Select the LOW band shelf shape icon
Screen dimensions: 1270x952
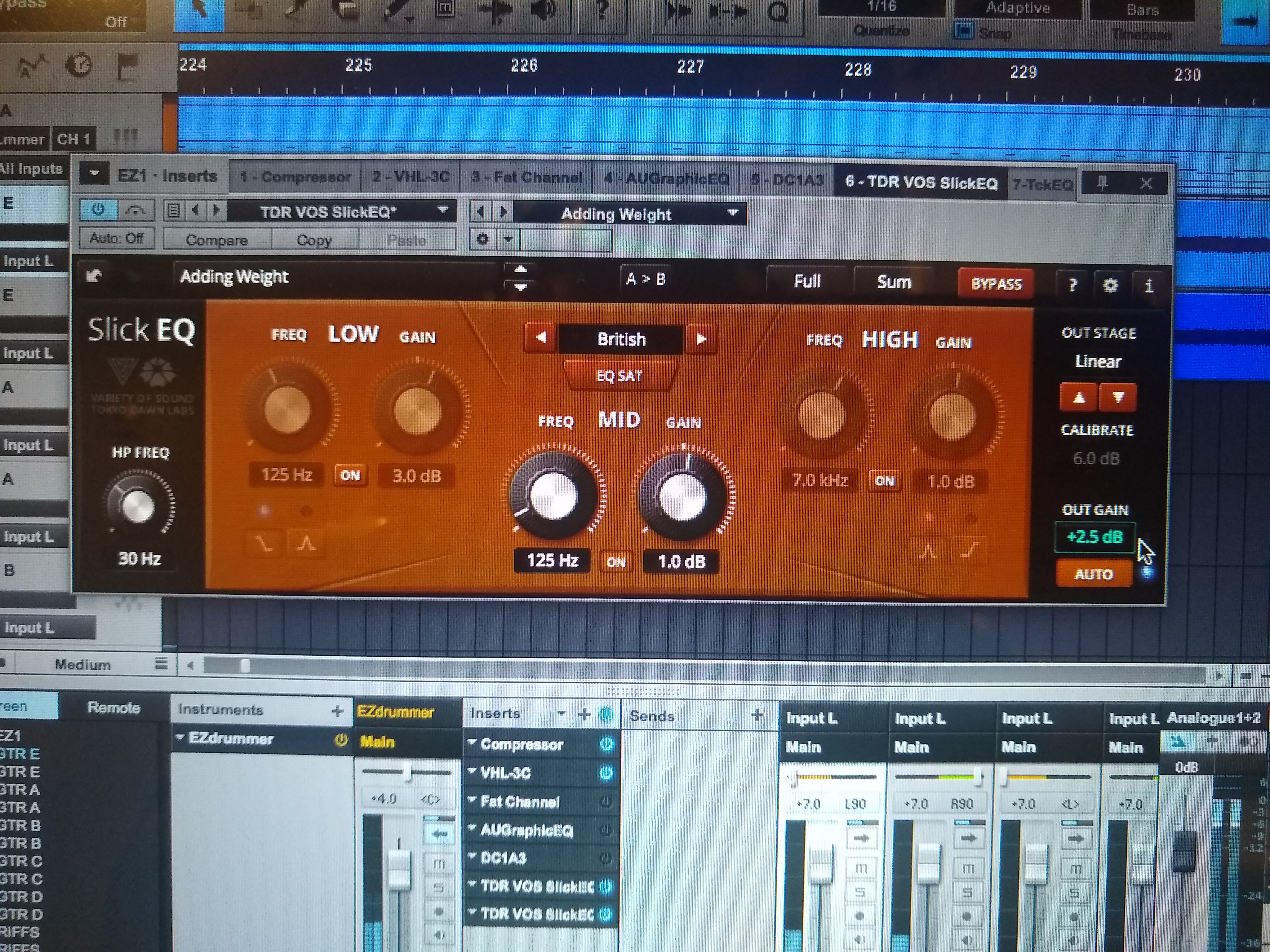click(x=264, y=544)
